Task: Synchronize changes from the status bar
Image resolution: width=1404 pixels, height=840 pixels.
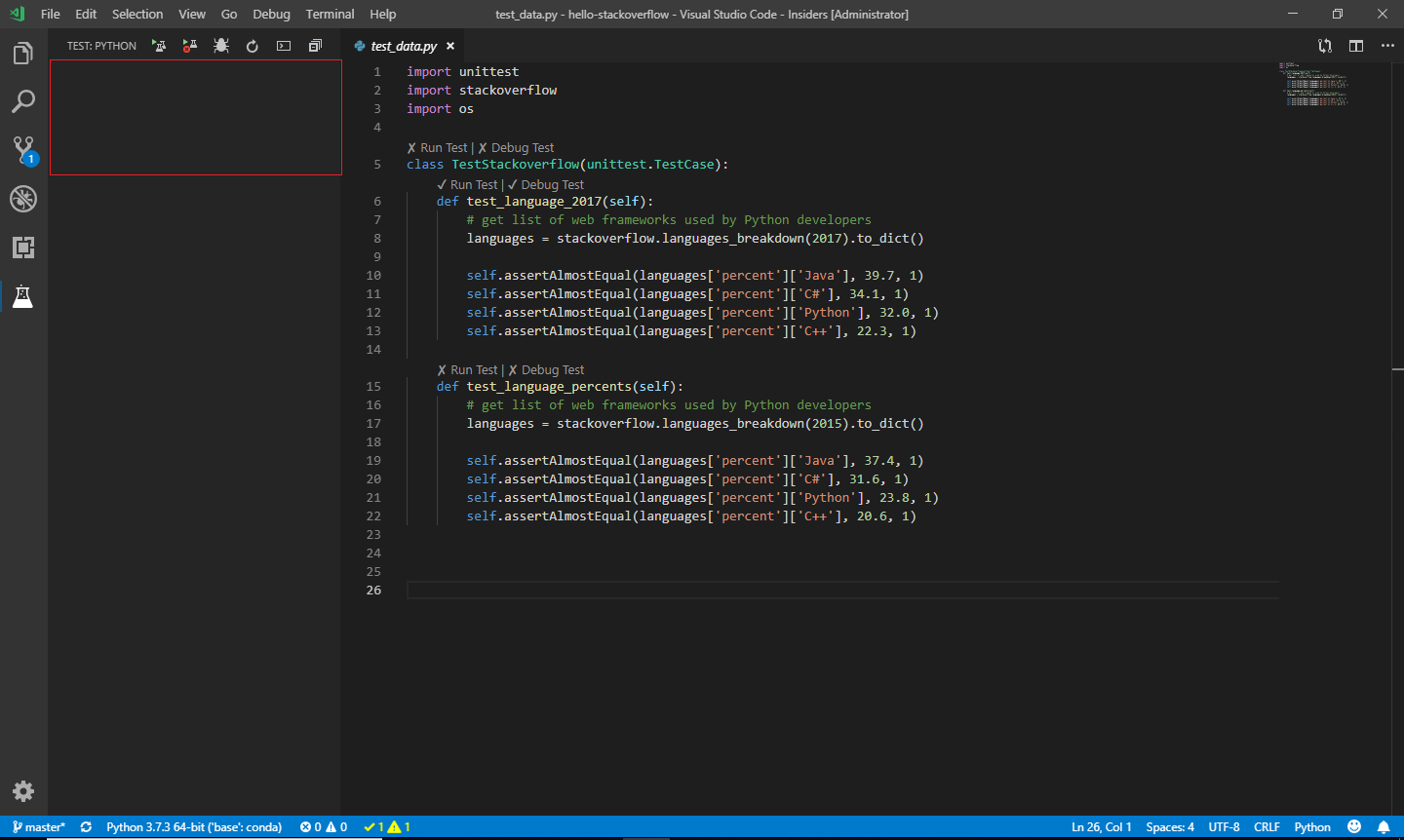Action: 85,826
